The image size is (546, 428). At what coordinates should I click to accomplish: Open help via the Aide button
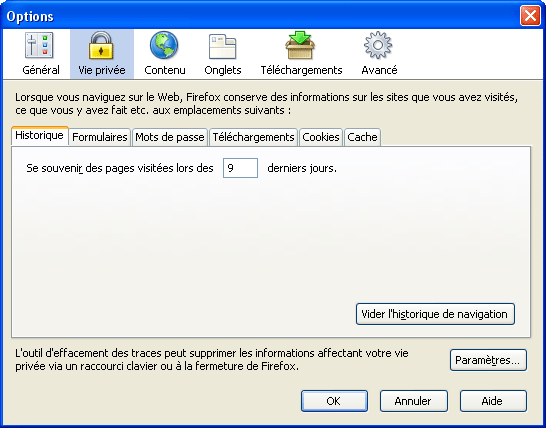tap(493, 401)
